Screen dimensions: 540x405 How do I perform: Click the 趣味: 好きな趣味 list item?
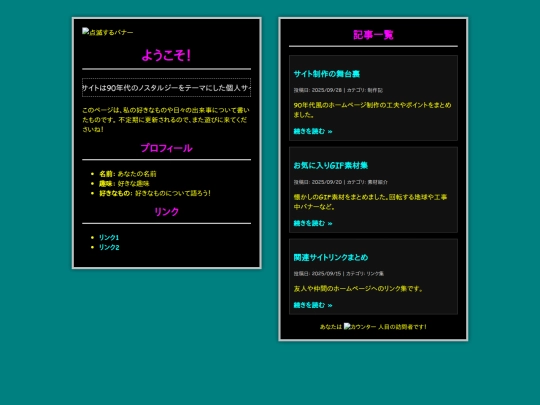124,183
